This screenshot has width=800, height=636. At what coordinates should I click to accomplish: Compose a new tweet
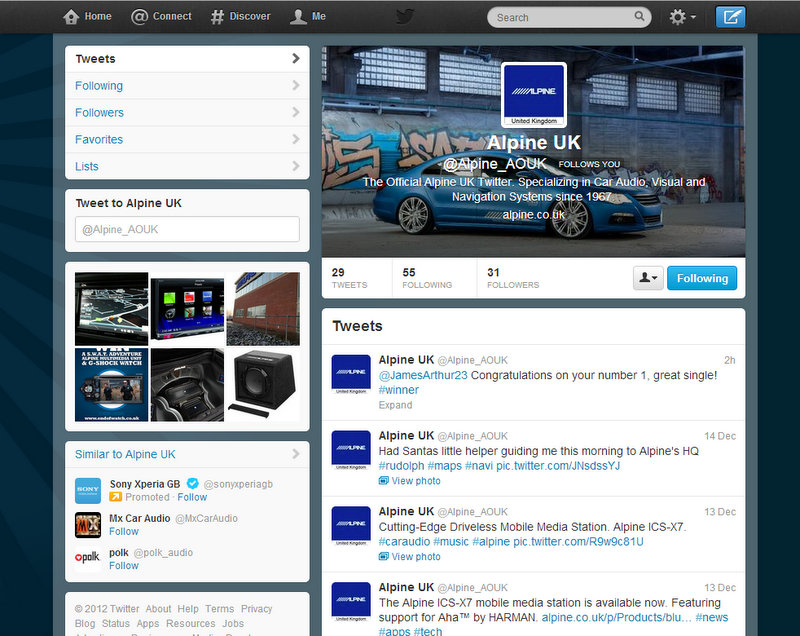[x=730, y=17]
